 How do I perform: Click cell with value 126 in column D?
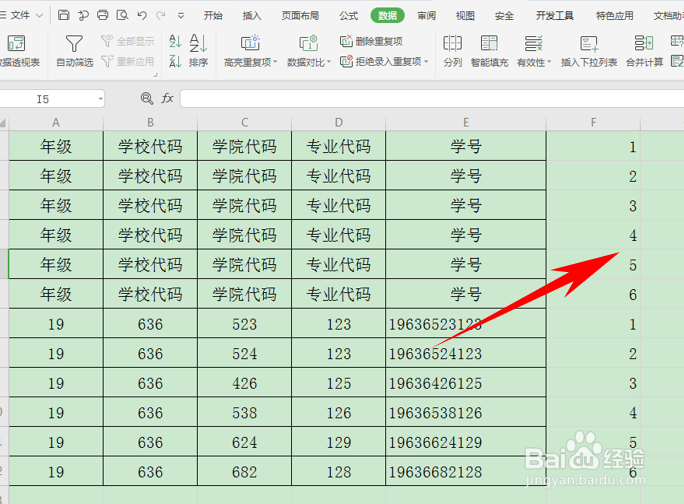(x=339, y=413)
